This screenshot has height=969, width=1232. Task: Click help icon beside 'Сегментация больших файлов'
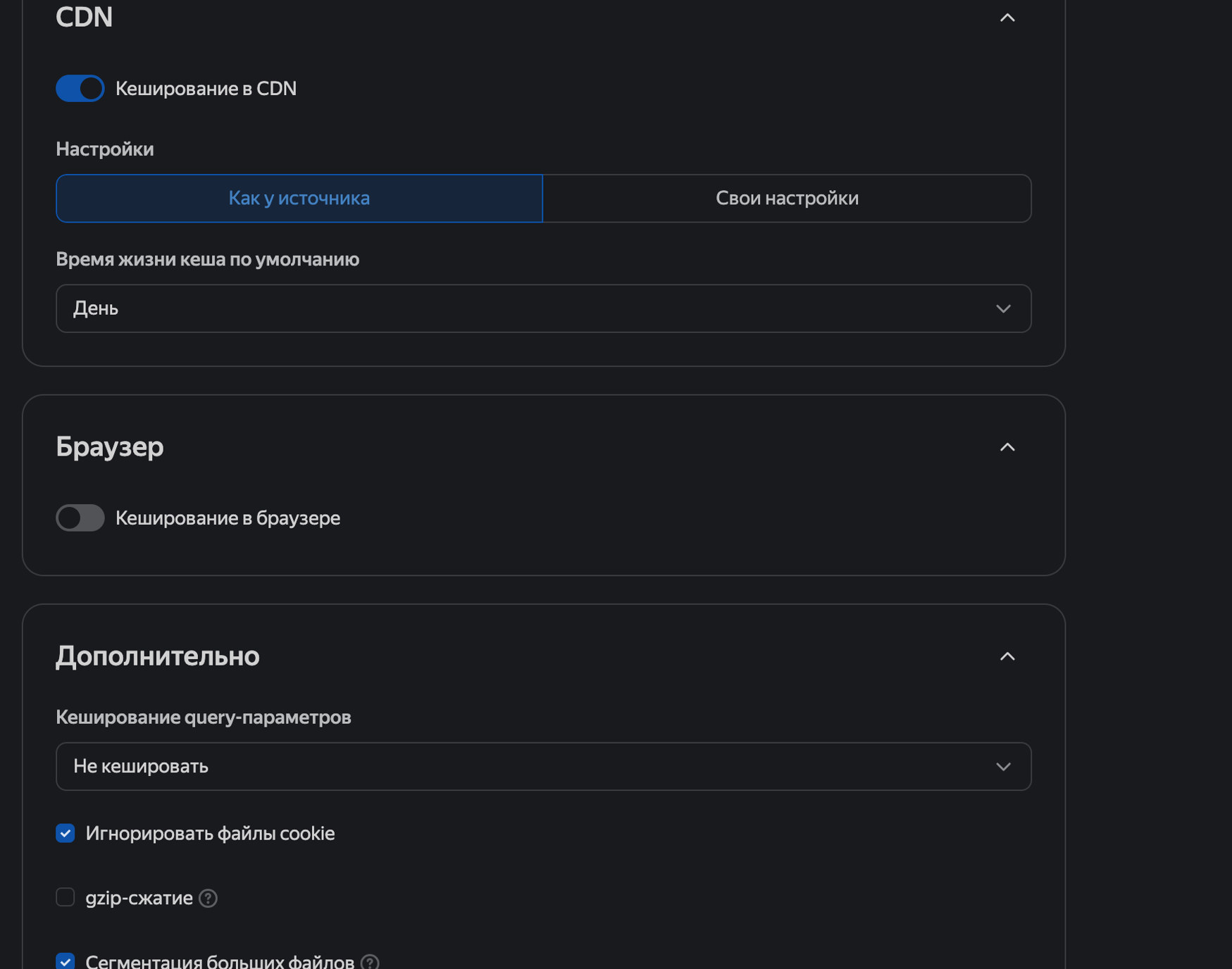point(370,962)
